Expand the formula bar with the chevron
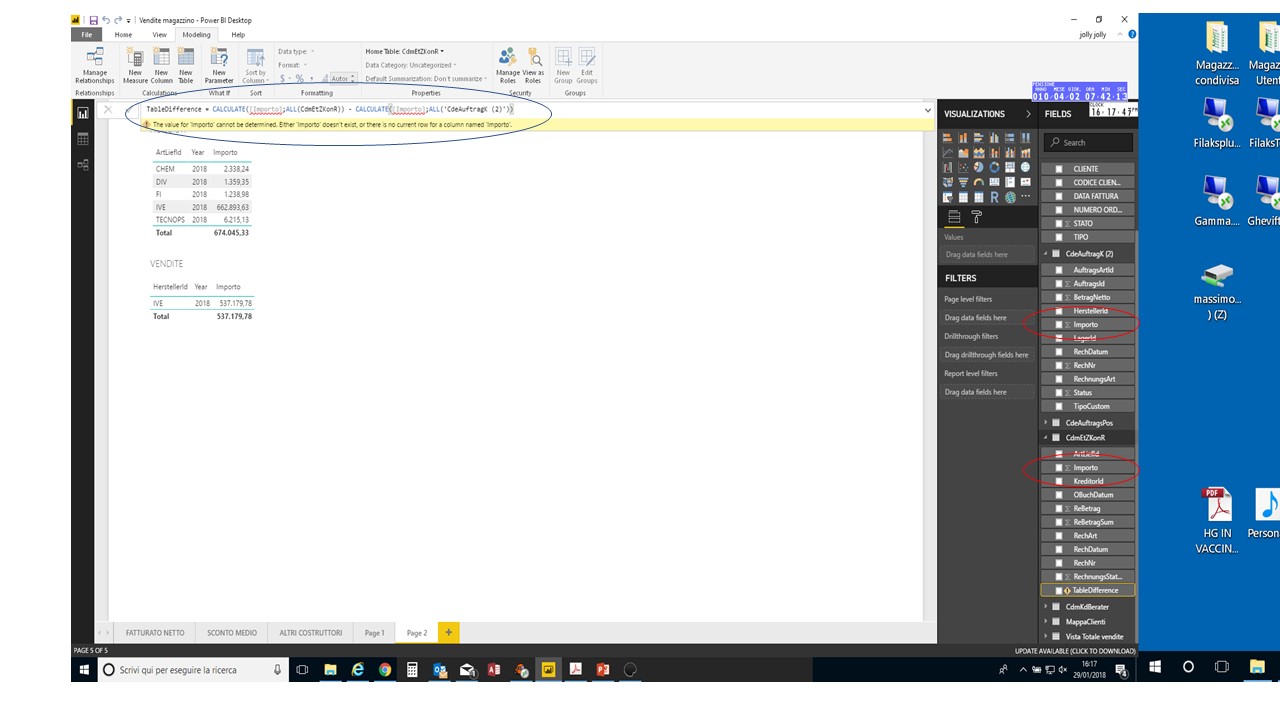This screenshot has width=1280, height=720. coord(928,110)
